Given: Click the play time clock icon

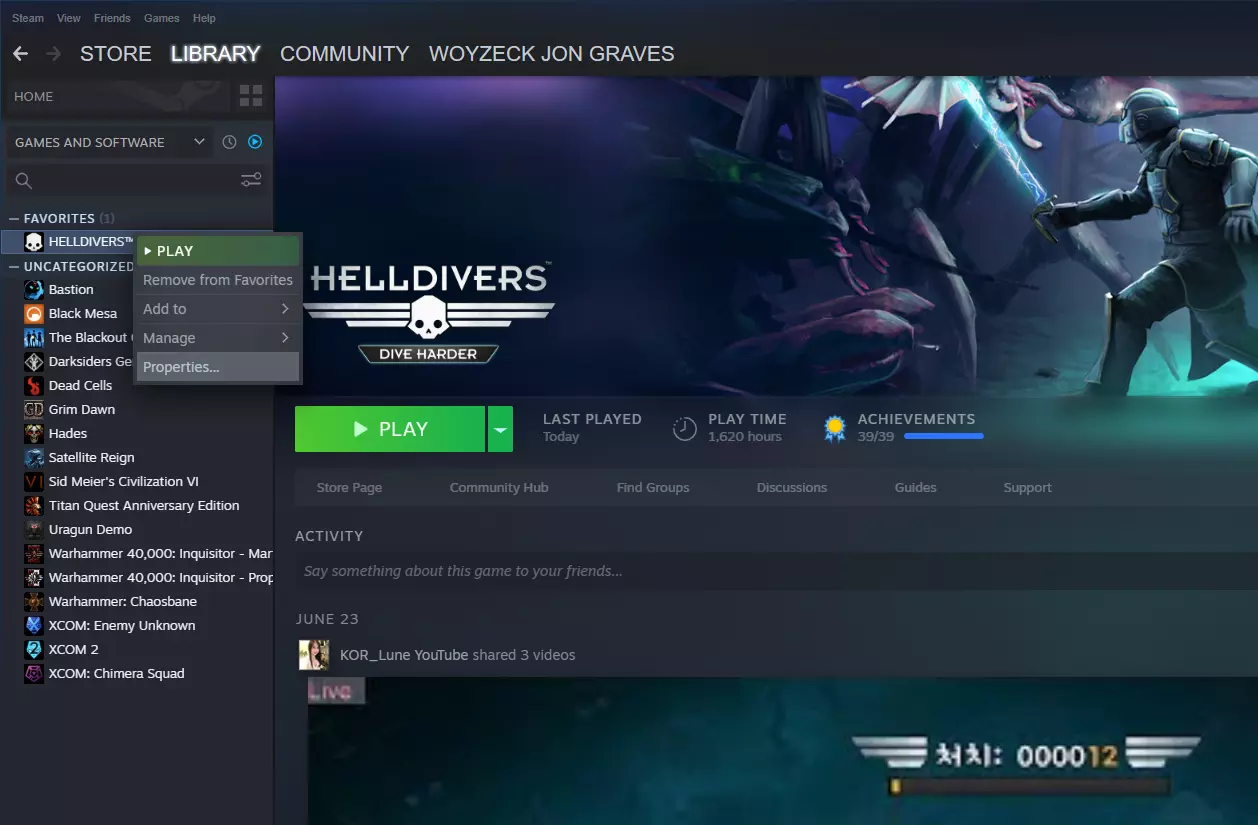Looking at the screenshot, I should [x=685, y=429].
